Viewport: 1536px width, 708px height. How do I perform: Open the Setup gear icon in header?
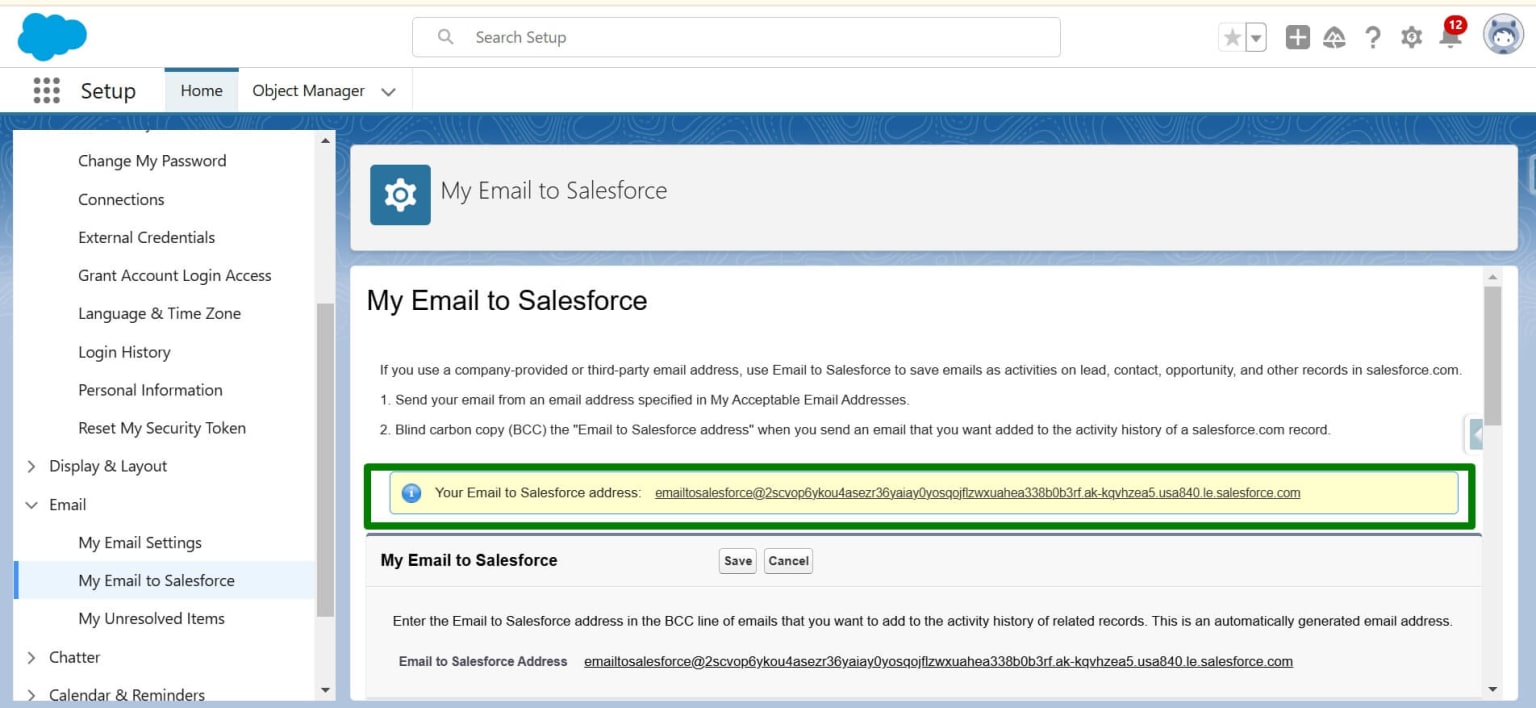1411,38
